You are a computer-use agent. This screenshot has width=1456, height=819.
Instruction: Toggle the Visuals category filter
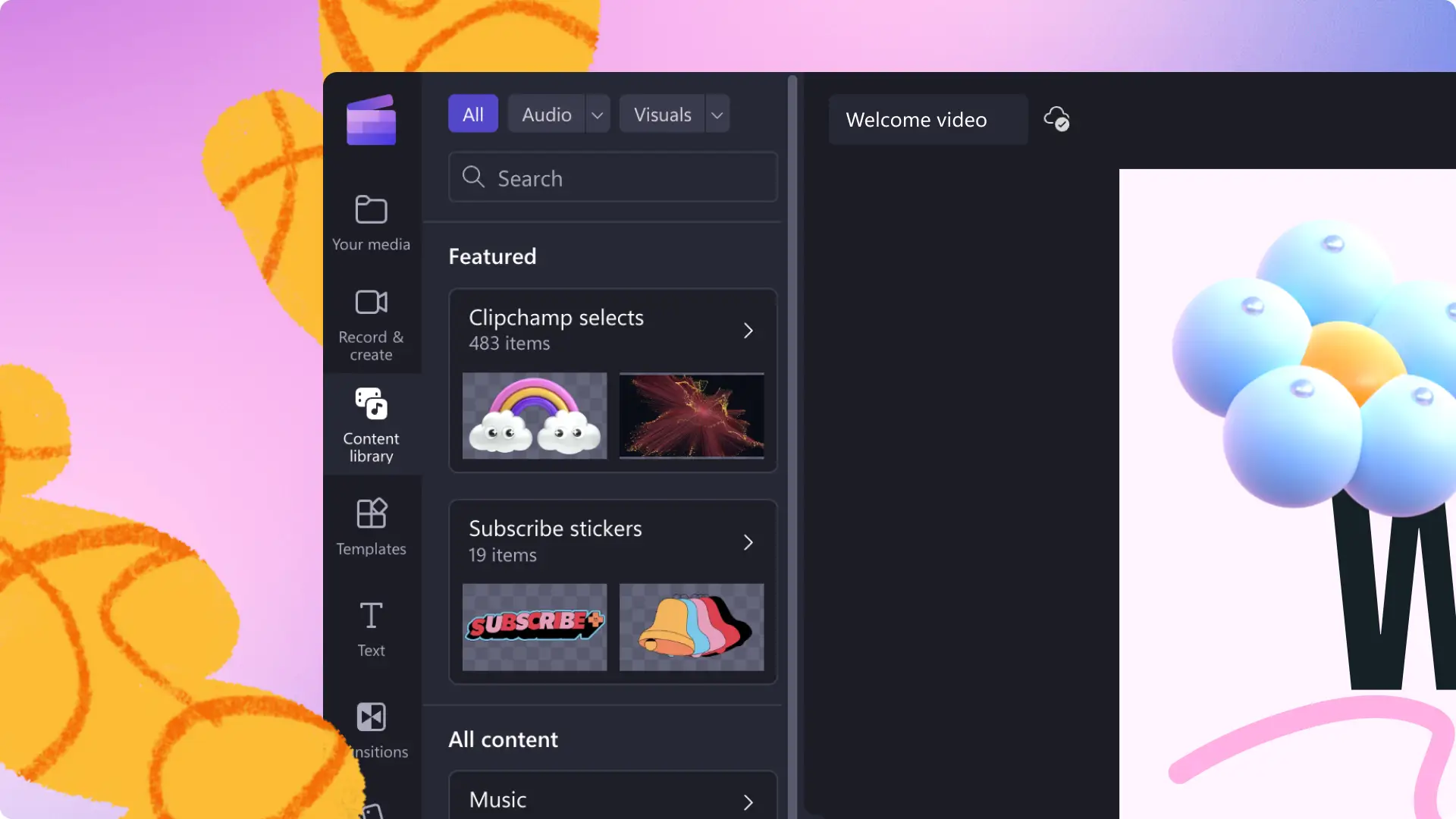pyautogui.click(x=662, y=113)
